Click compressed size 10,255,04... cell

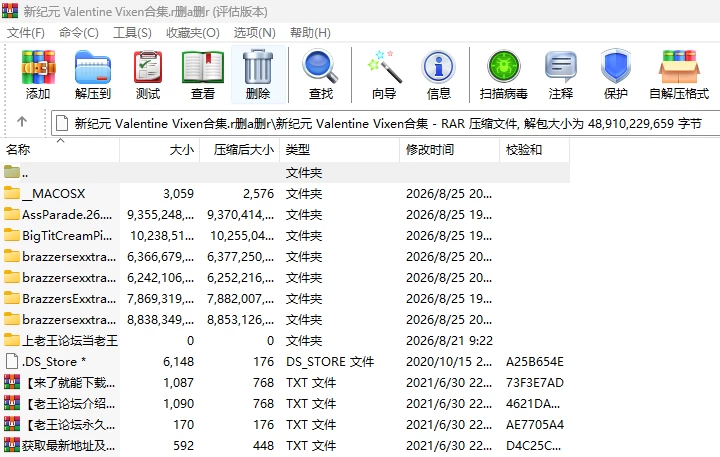coord(242,236)
